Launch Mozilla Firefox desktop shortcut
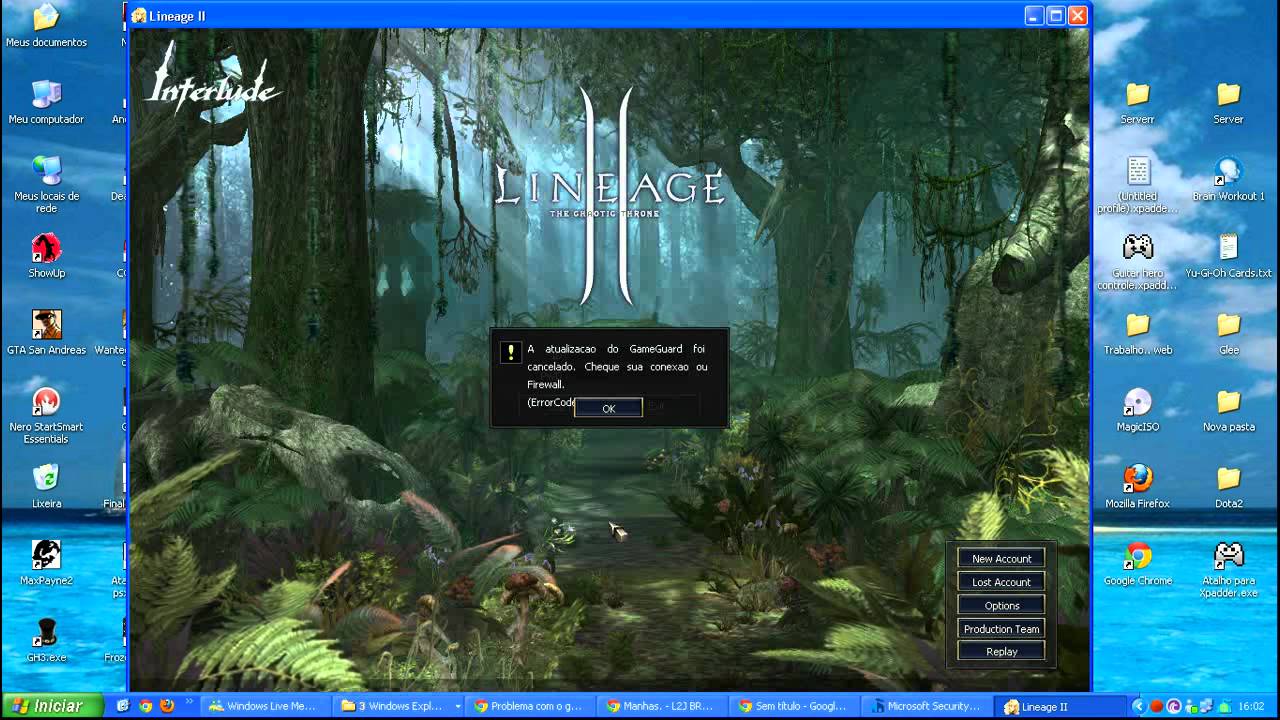Viewport: 1280px width, 720px height. pos(1137,487)
